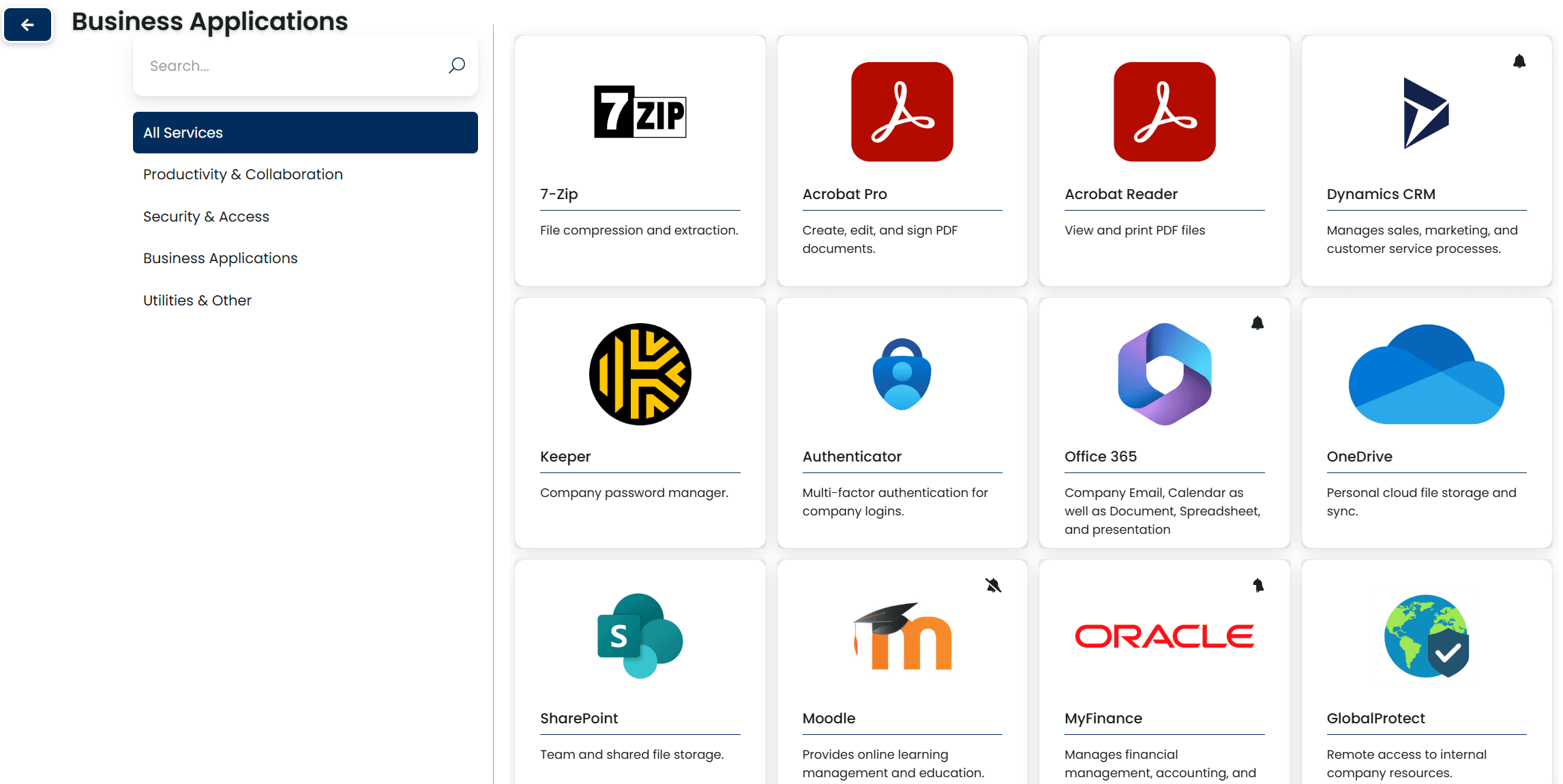Open the Acrobat Reader title
This screenshot has height=784, width=1563.
(x=1120, y=194)
